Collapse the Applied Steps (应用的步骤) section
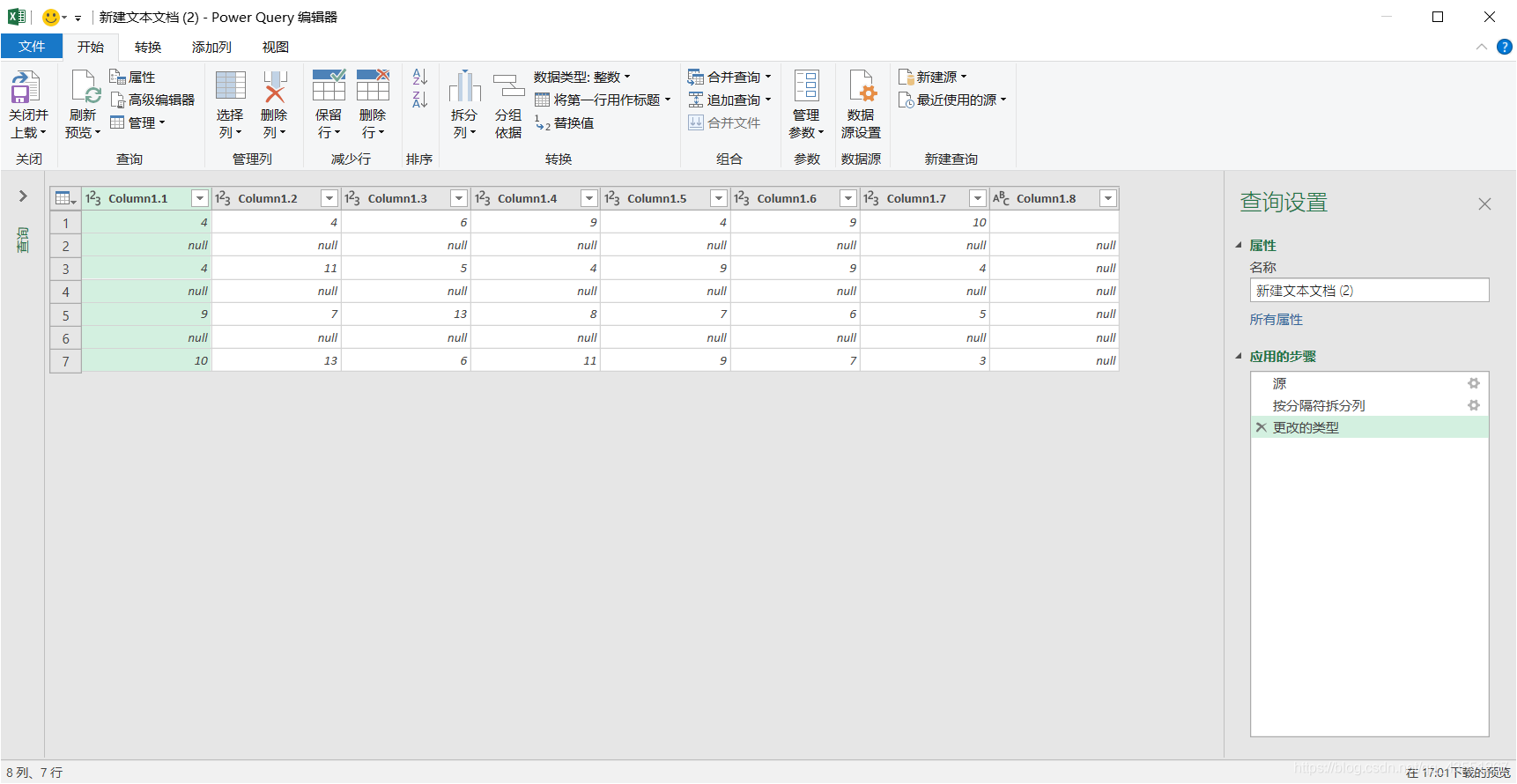Screen dimensions: 1517x784 click(x=1239, y=356)
